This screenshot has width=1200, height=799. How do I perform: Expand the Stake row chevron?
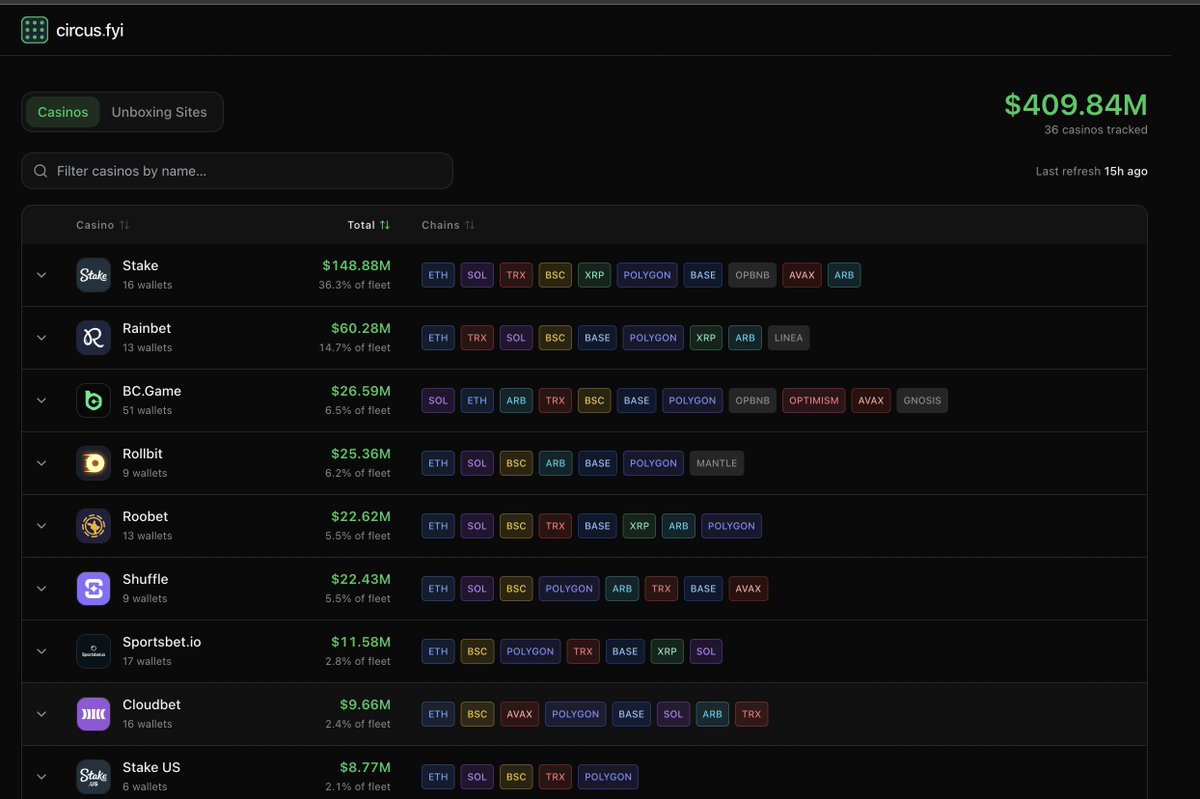pyautogui.click(x=41, y=275)
